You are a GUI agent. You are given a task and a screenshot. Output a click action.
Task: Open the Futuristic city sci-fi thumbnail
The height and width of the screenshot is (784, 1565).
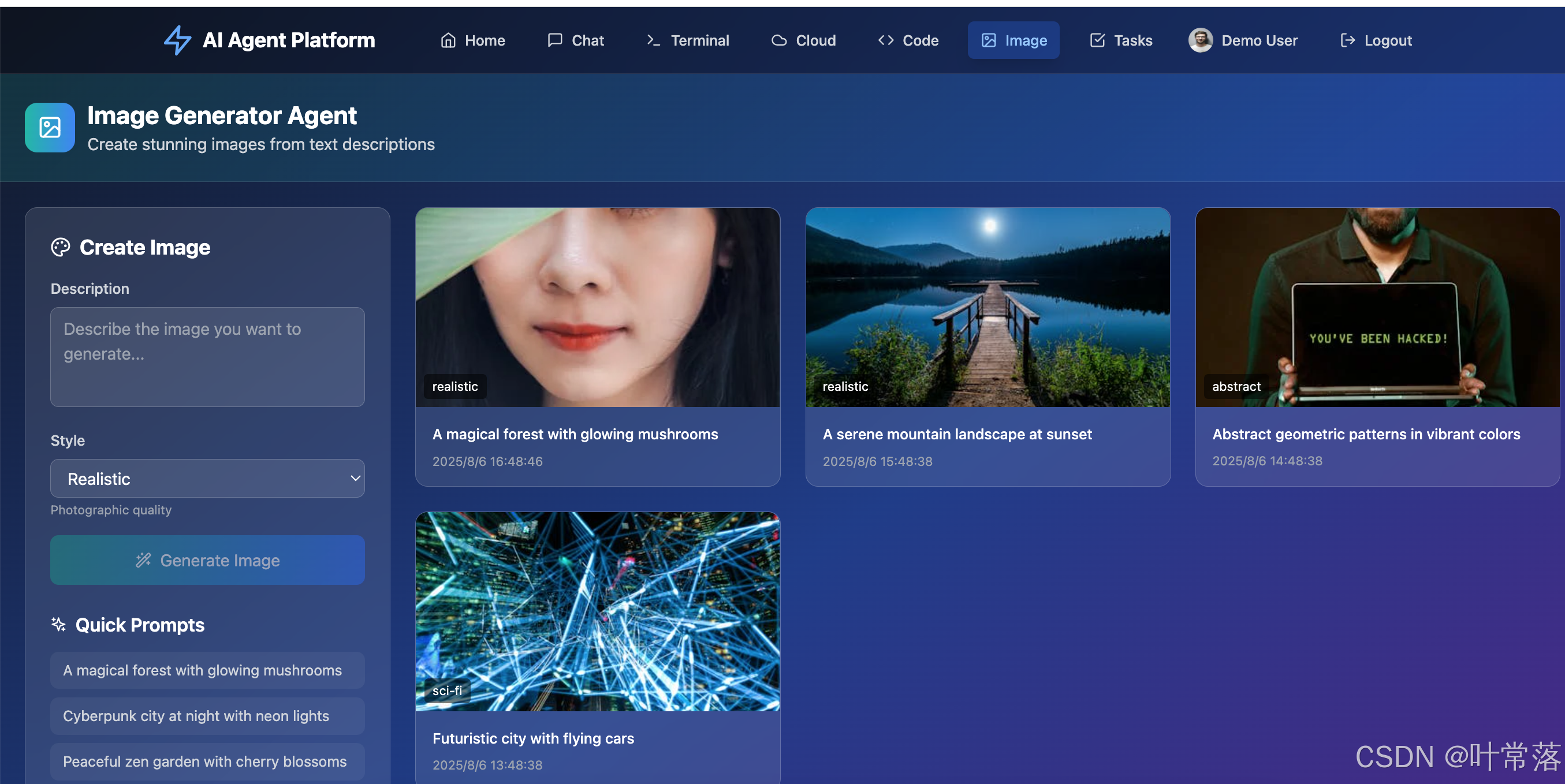pos(597,611)
